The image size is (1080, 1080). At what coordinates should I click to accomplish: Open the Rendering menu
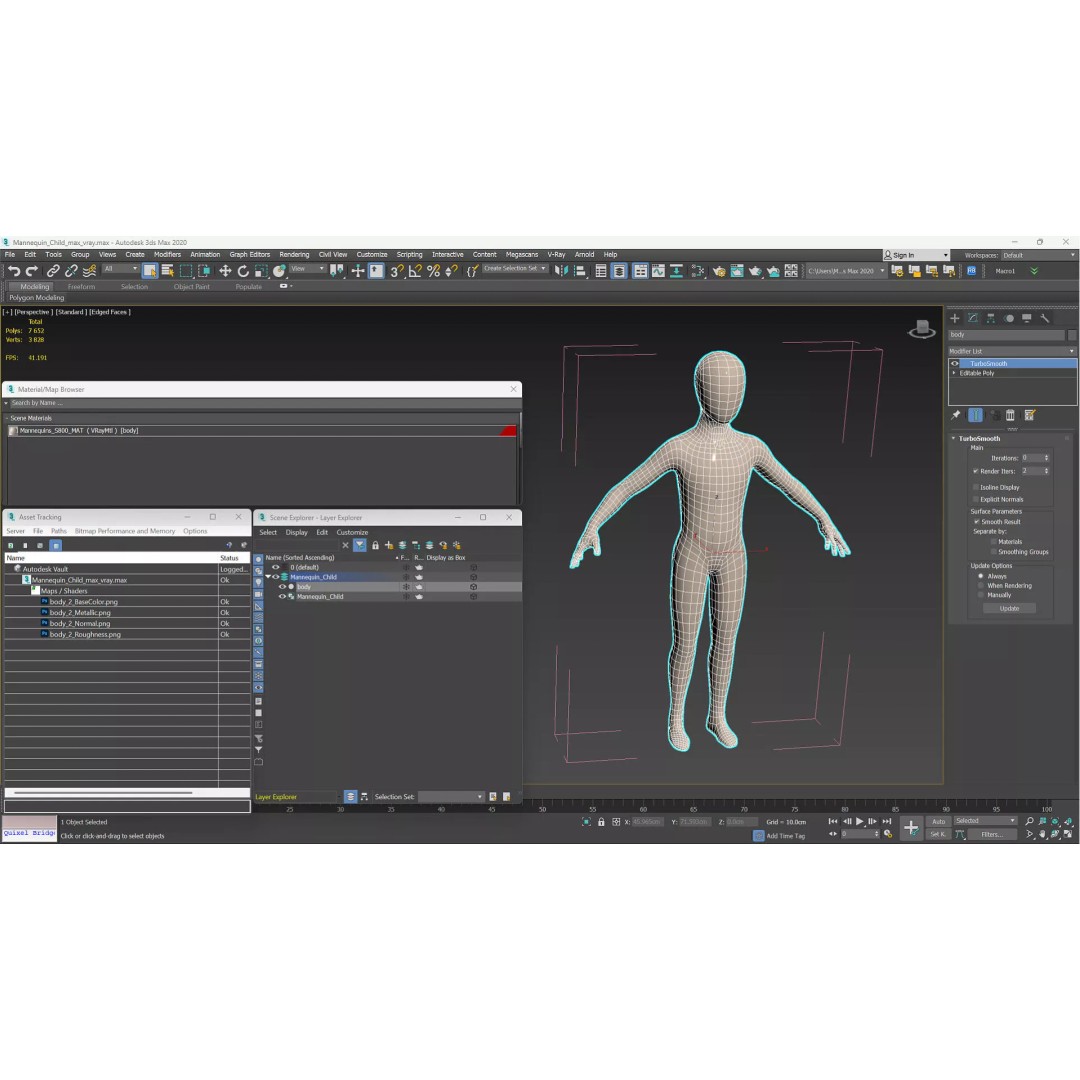click(294, 255)
